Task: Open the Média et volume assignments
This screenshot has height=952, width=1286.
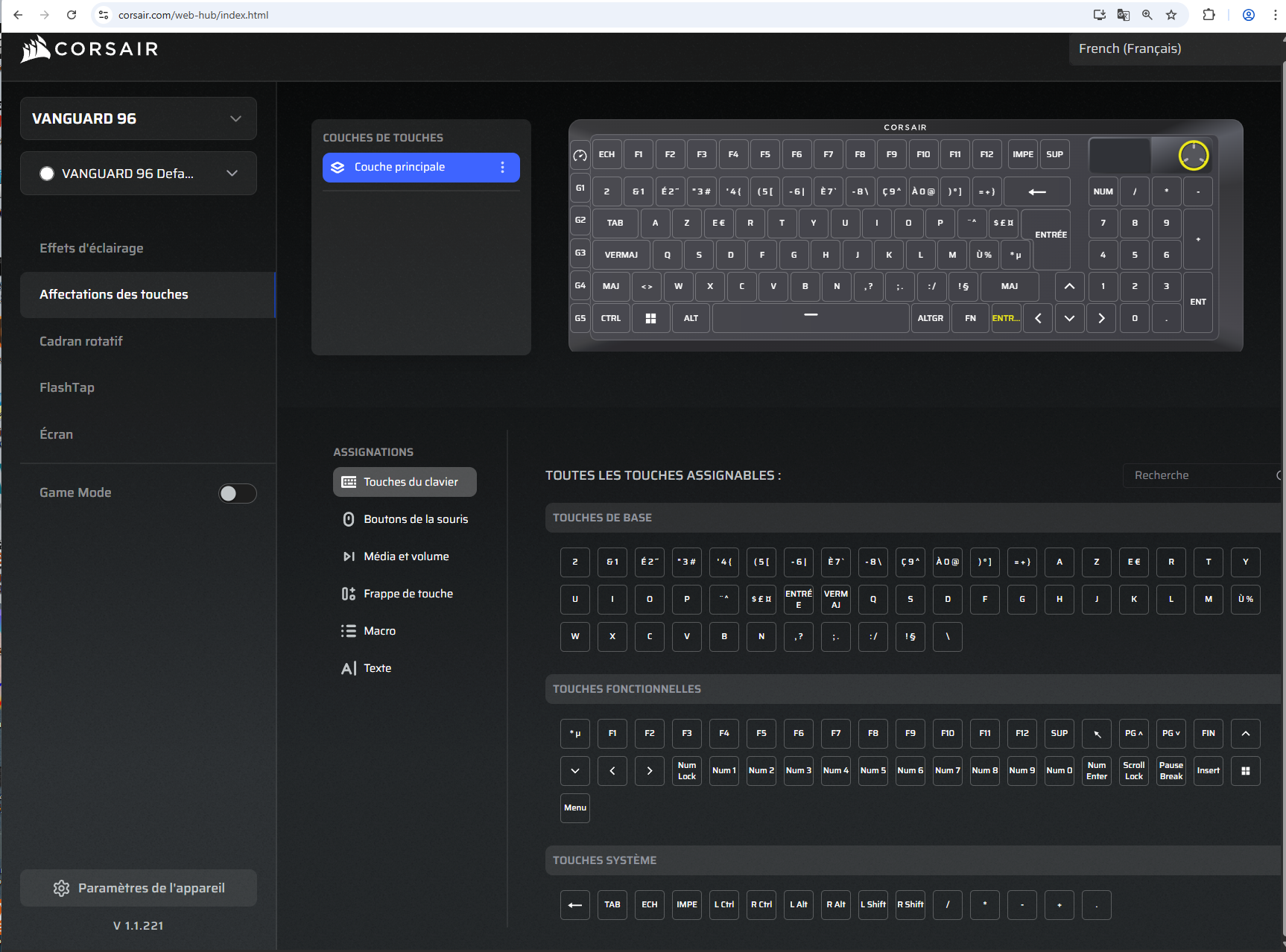Action: pyautogui.click(x=406, y=556)
